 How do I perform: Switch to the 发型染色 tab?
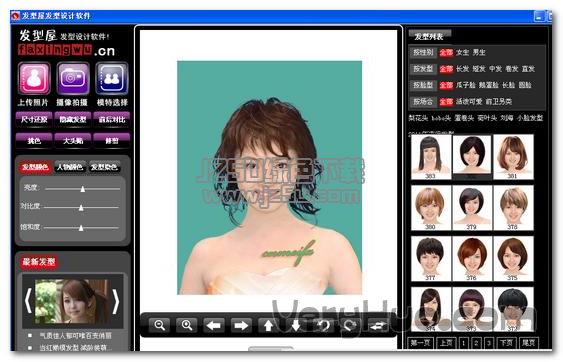(x=104, y=167)
